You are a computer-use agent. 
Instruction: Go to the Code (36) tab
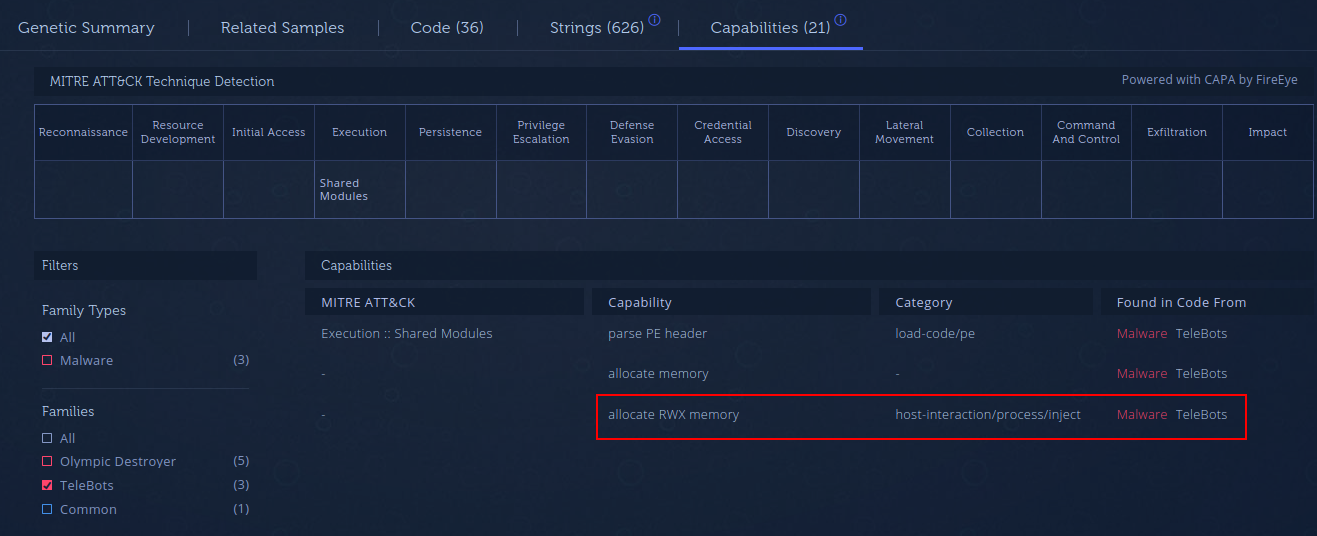point(447,28)
